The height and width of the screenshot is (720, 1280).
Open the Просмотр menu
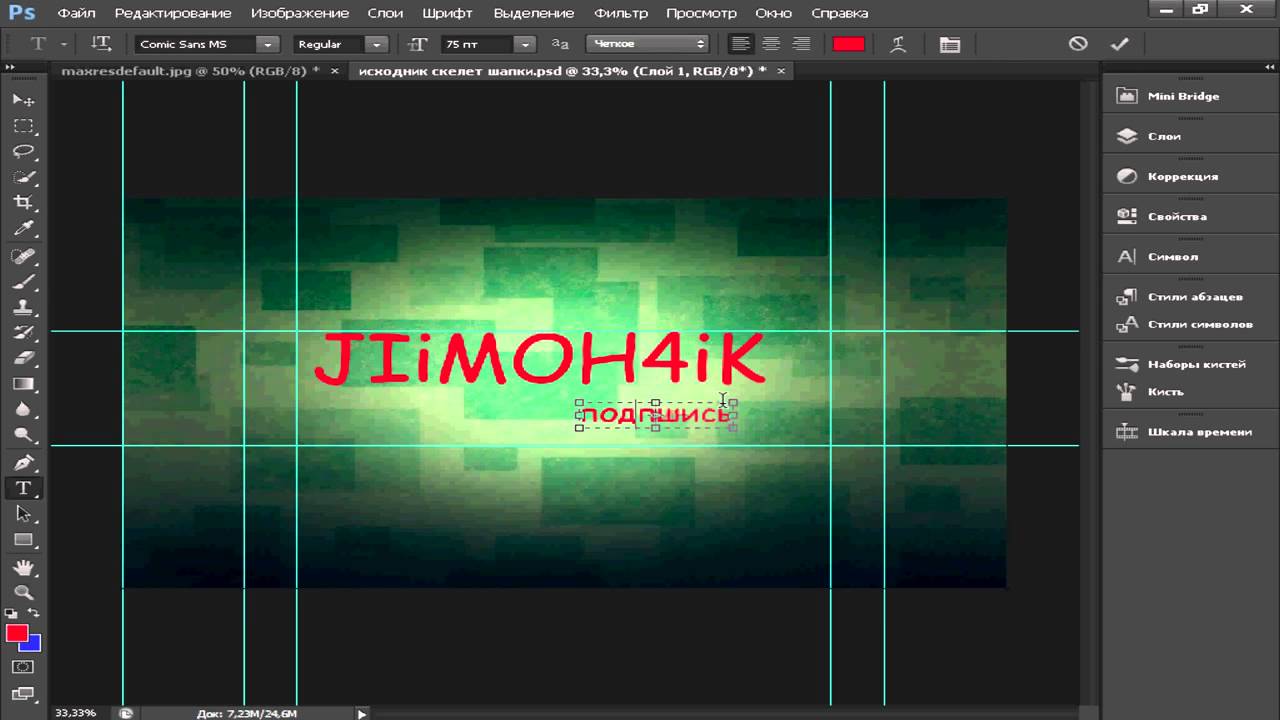pos(701,13)
